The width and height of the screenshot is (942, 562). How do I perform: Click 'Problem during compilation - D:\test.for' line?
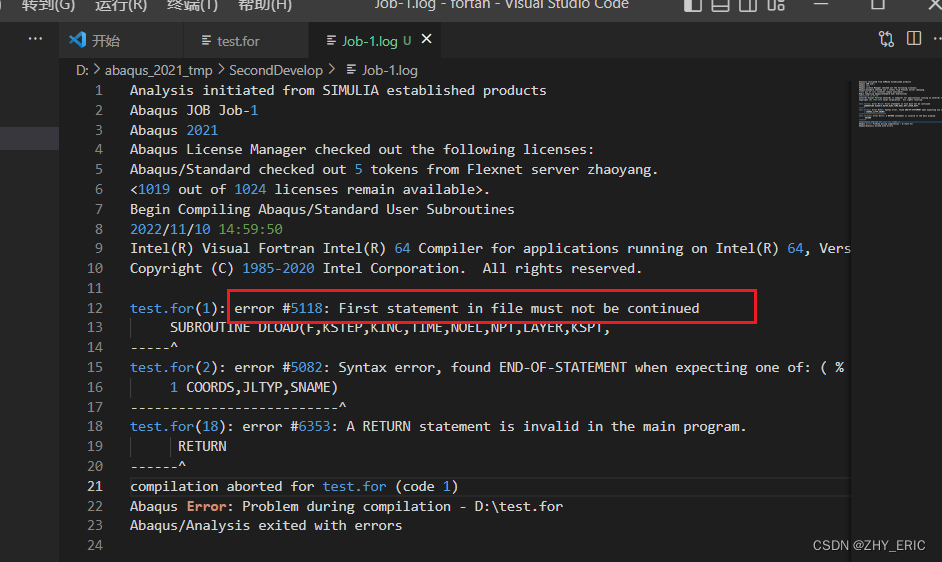tap(403, 506)
